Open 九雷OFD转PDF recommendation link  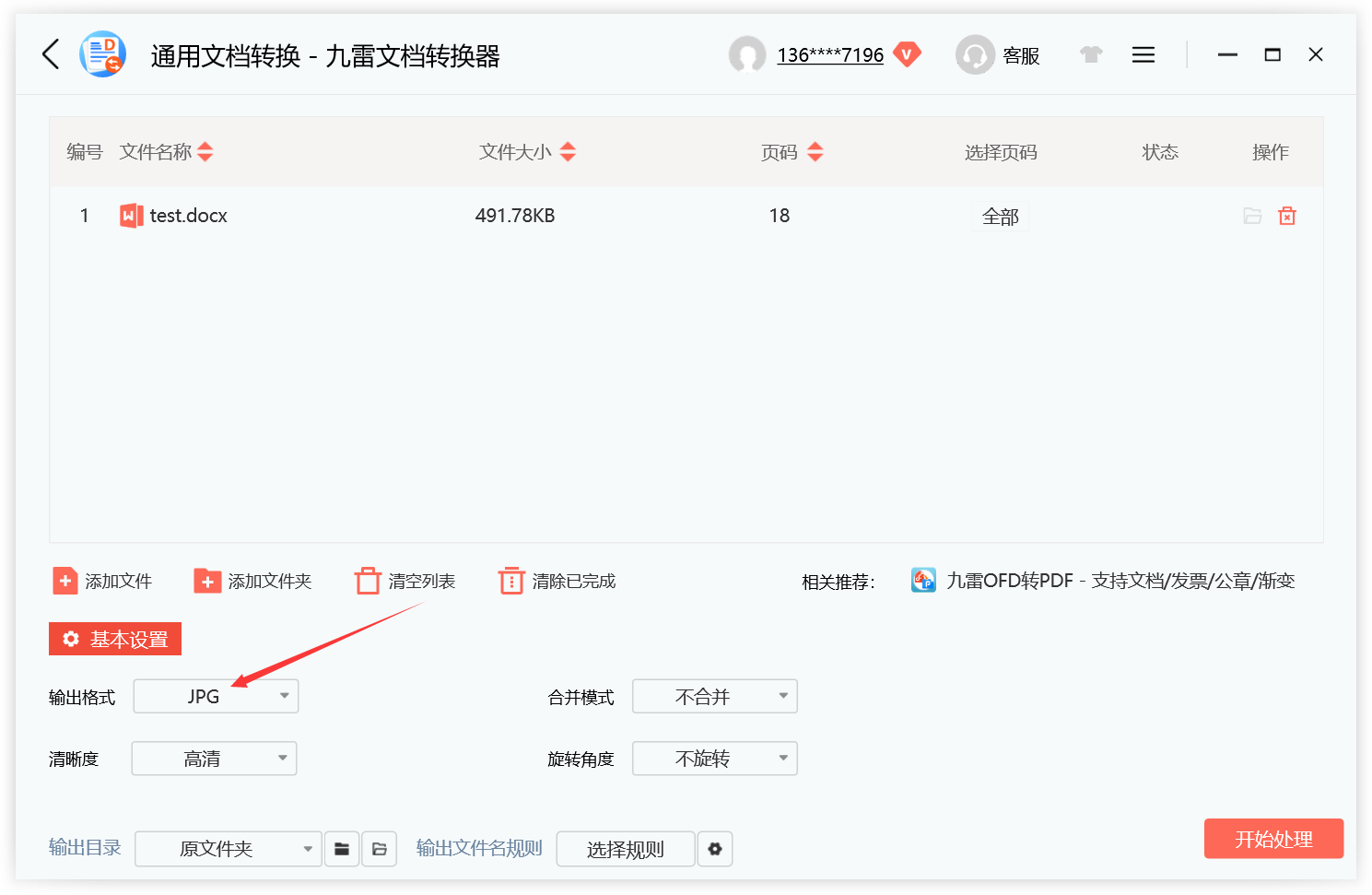tap(1120, 581)
